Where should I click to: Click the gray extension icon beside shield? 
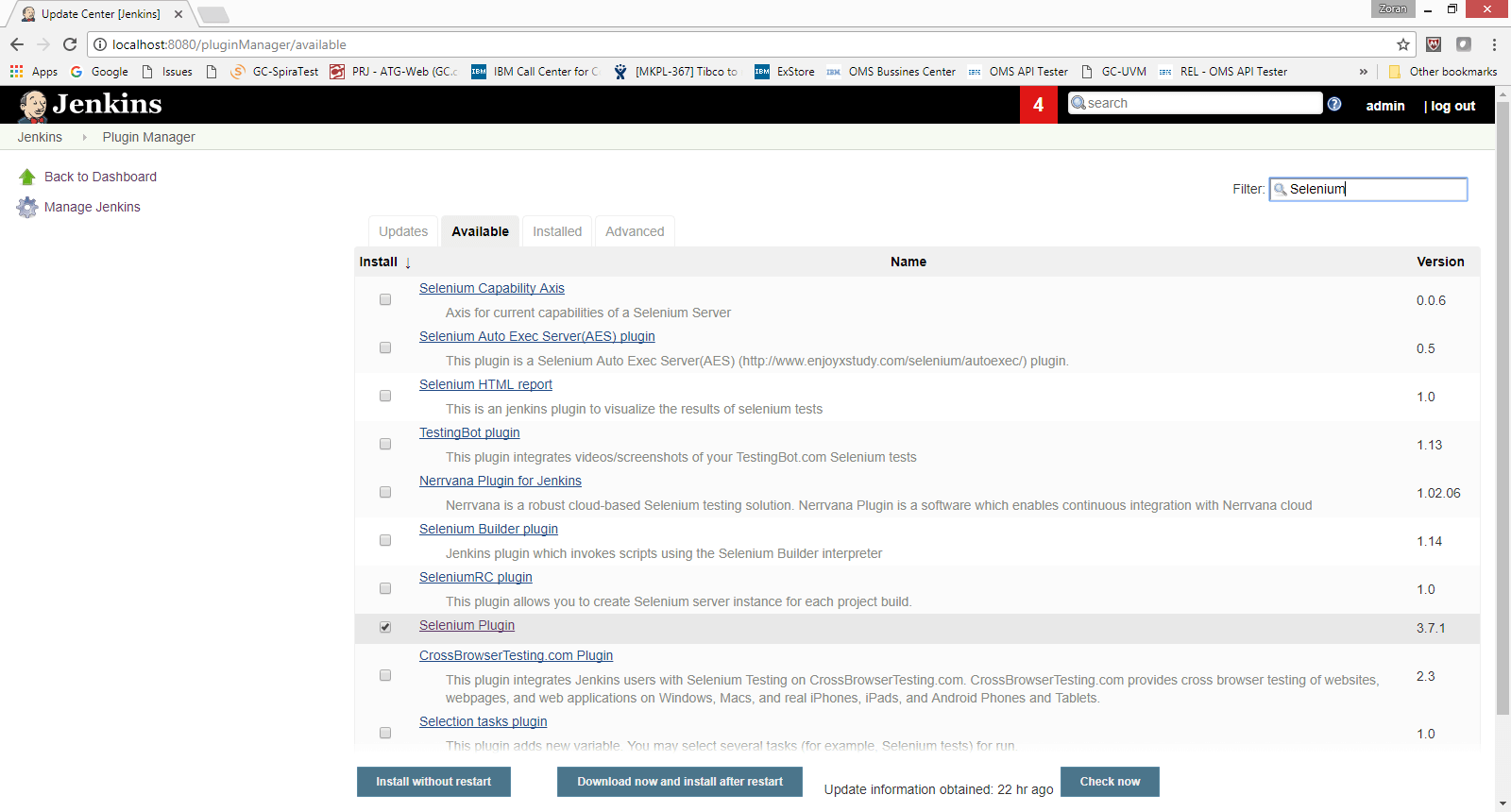tap(1464, 44)
